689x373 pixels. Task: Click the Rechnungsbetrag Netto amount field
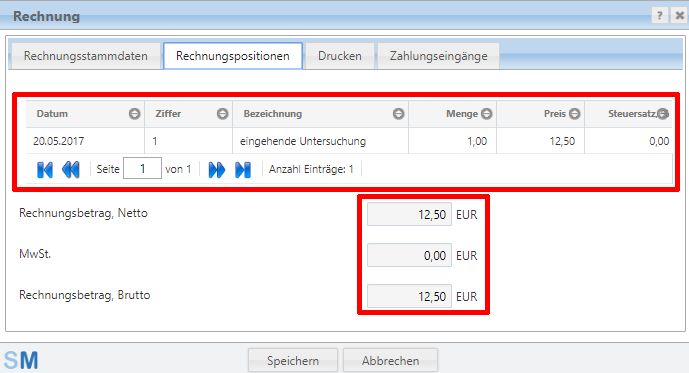(409, 214)
